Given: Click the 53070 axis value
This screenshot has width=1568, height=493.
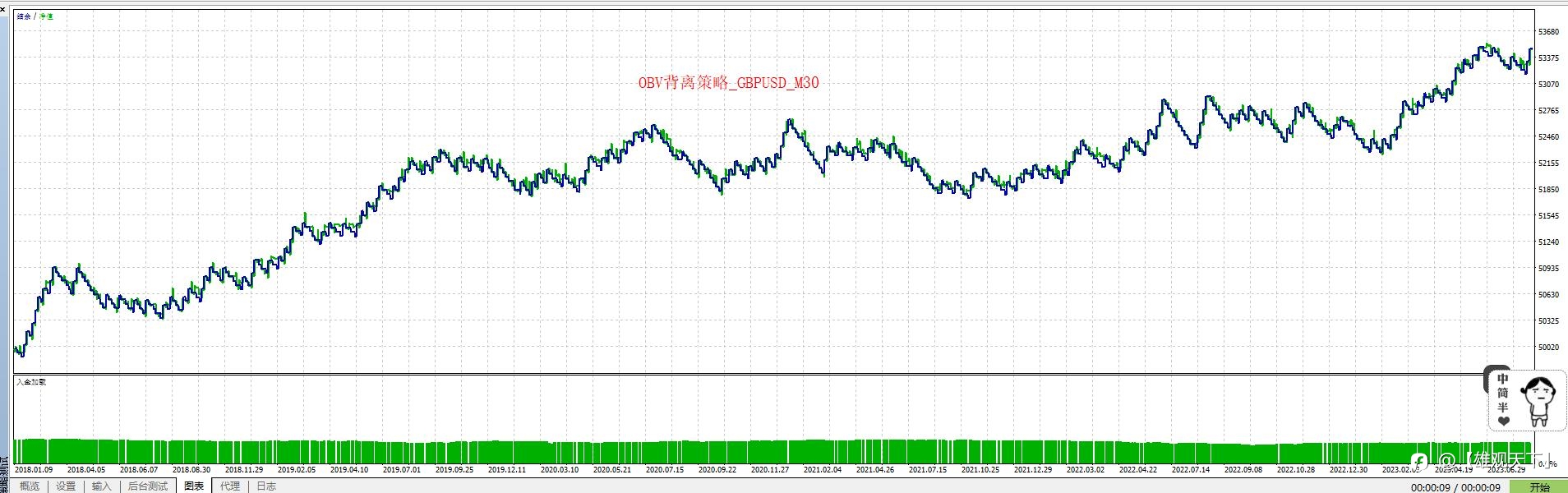Looking at the screenshot, I should (1548, 85).
